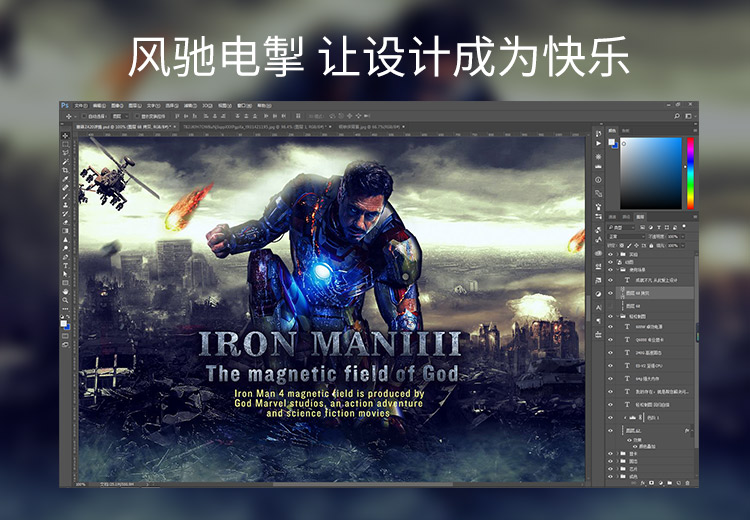Switch to second document tab at 98.4%
This screenshot has height=520, width=750.
click(x=257, y=127)
